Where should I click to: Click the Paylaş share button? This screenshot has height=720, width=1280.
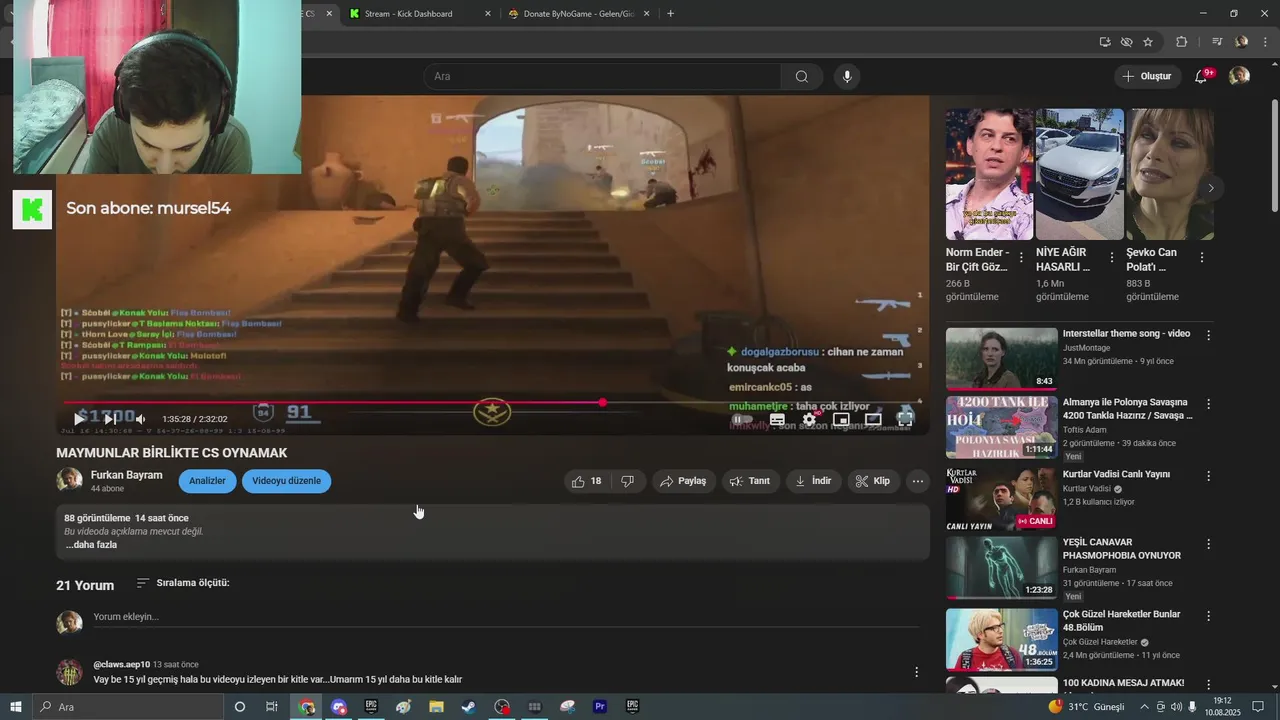coord(683,481)
